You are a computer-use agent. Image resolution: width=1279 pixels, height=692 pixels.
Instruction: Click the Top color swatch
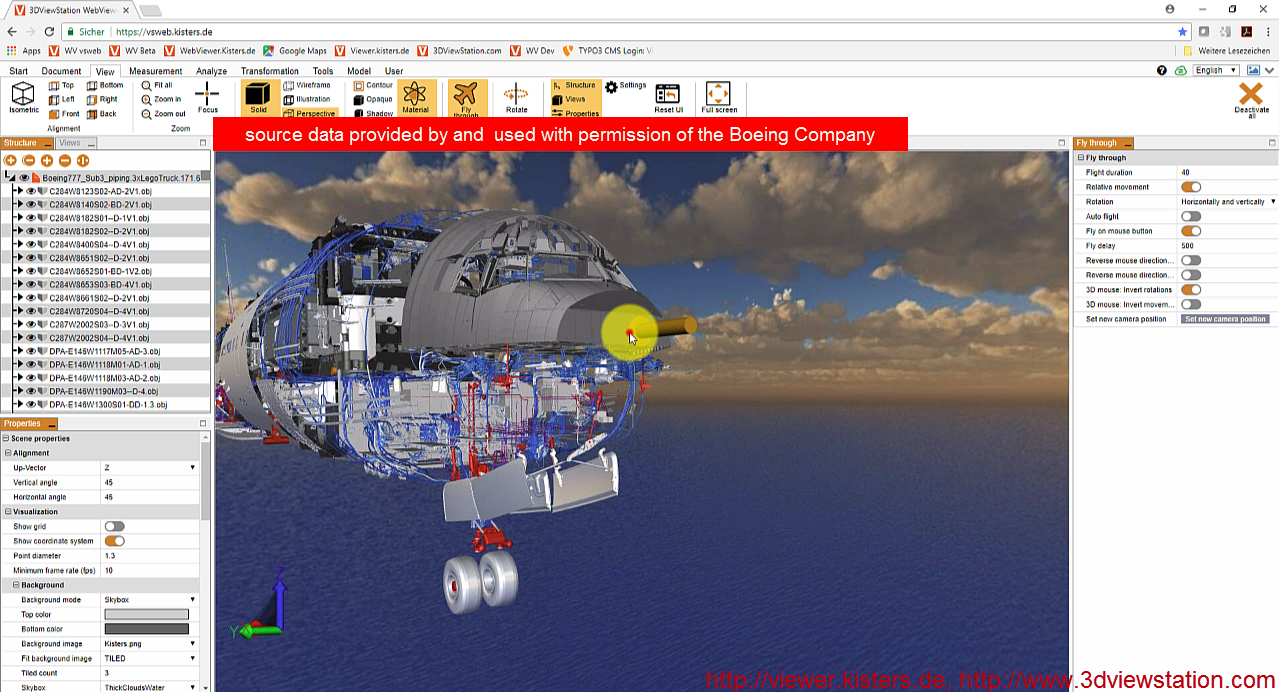click(x=146, y=615)
